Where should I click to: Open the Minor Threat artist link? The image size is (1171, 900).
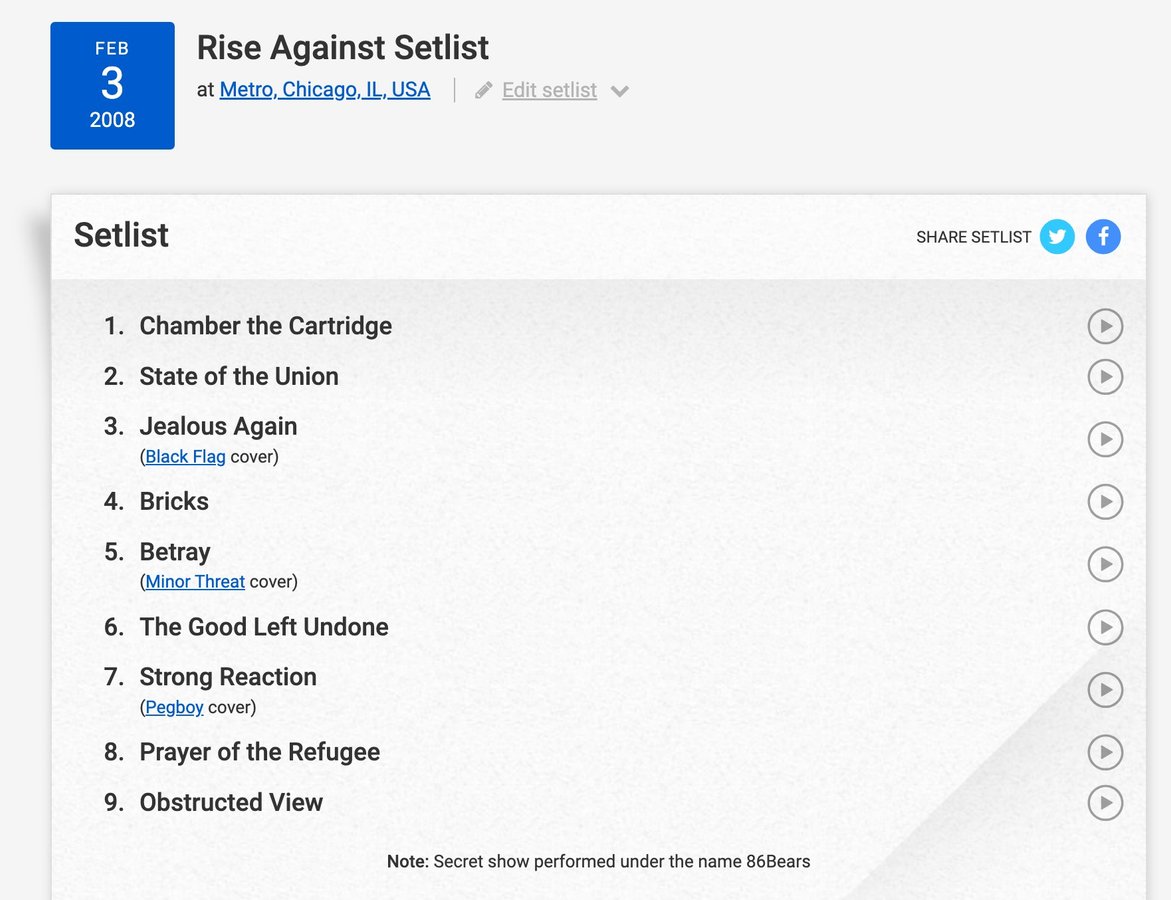coord(194,581)
